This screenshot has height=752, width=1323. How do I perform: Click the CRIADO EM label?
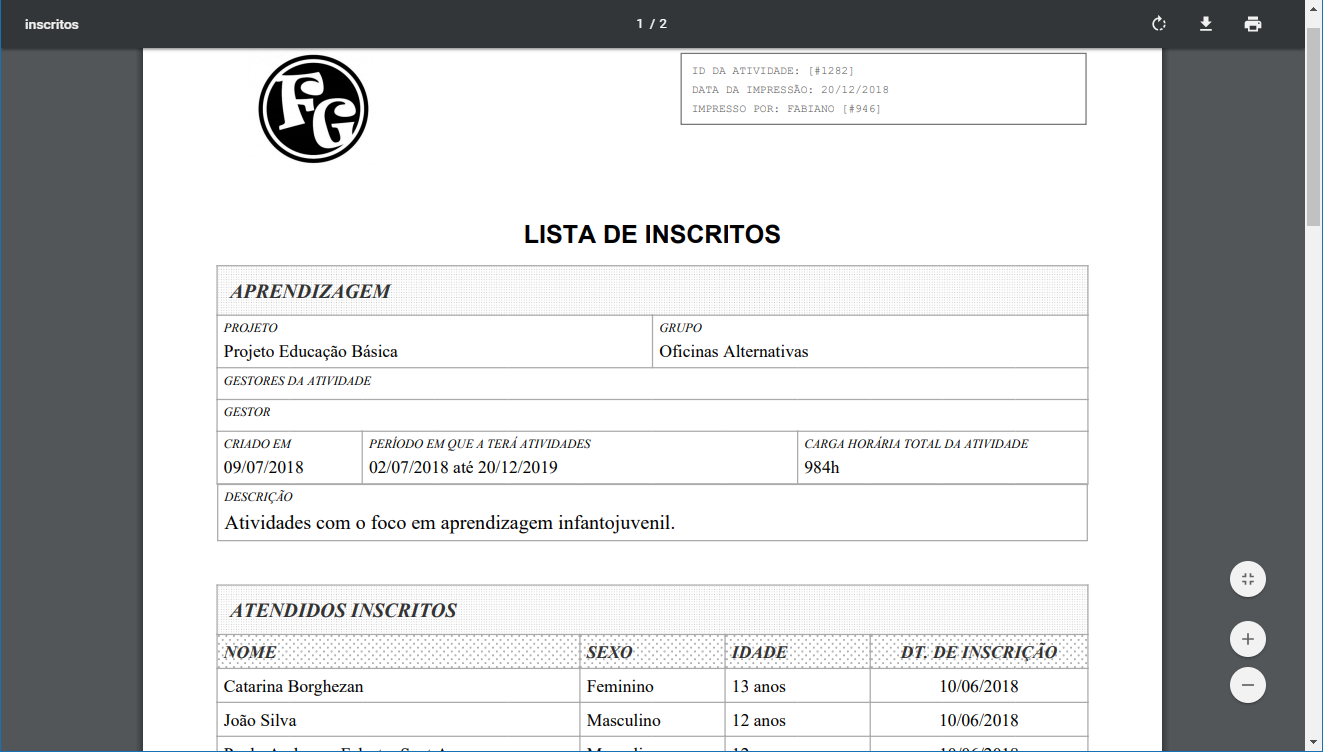pyautogui.click(x=258, y=444)
